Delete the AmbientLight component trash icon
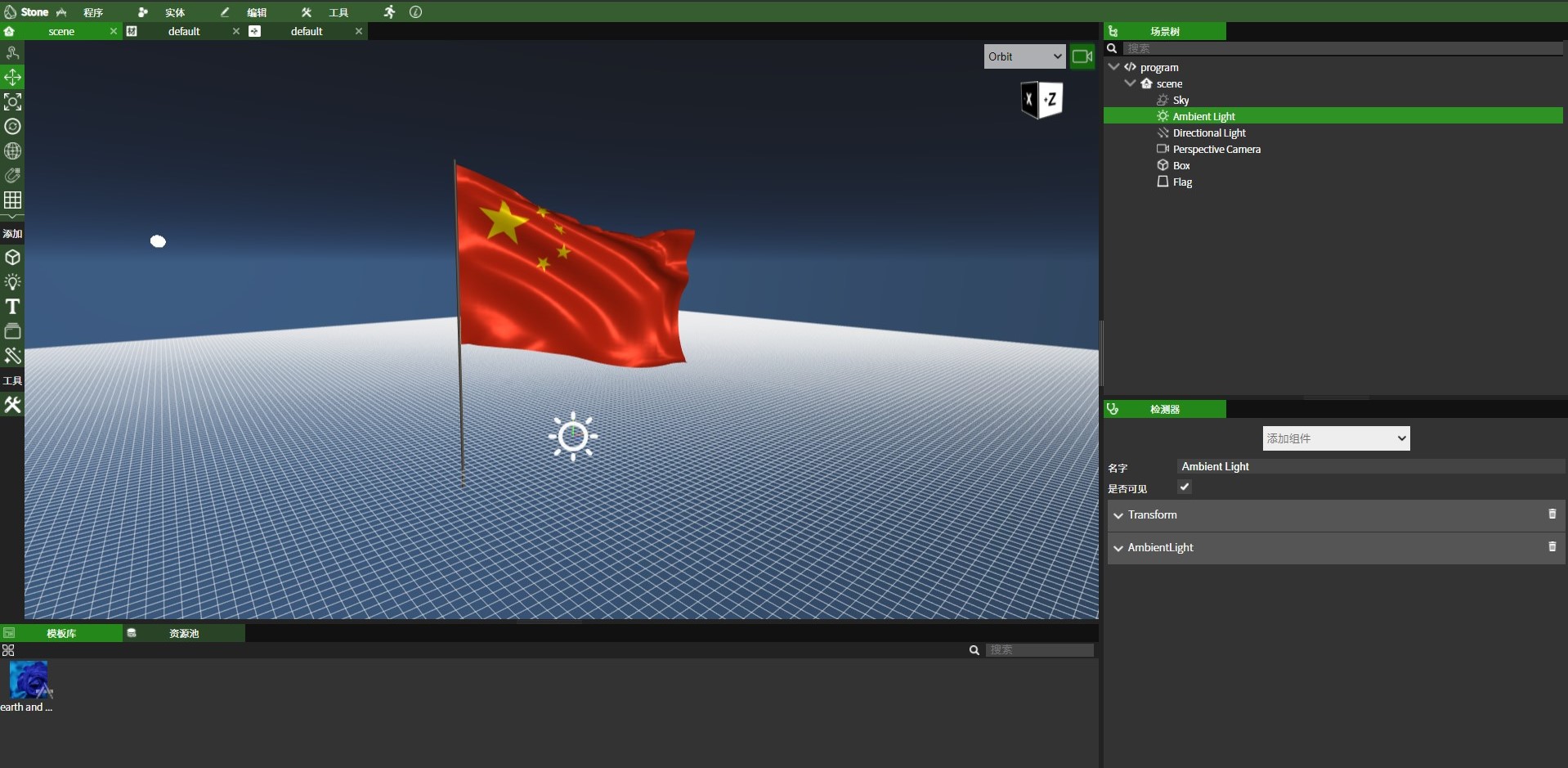Screen dimensions: 1568x768 coord(1552,546)
